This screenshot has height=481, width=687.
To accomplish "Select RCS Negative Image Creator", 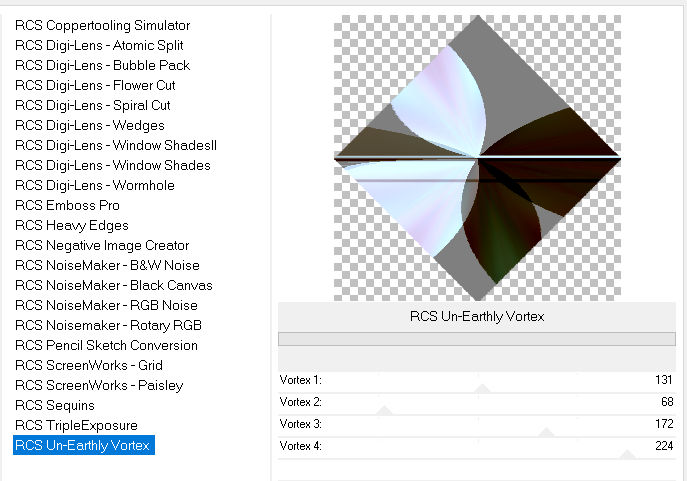I will coord(102,245).
